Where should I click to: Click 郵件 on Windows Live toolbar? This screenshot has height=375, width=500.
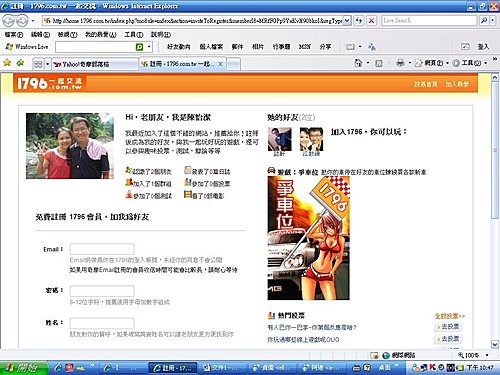point(237,47)
